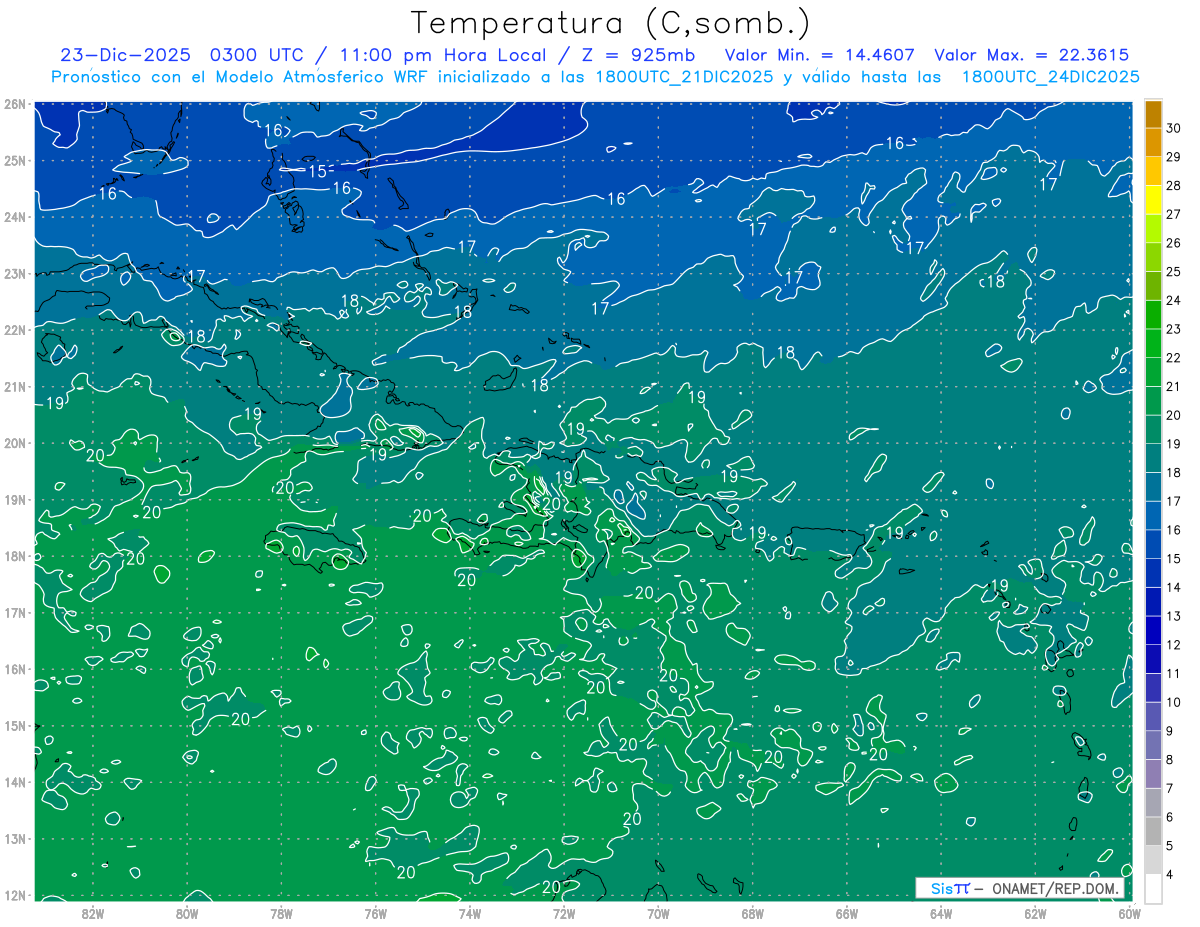This screenshot has width=1200, height=927.
Task: Click color scale label 21
Action: coord(1174,386)
